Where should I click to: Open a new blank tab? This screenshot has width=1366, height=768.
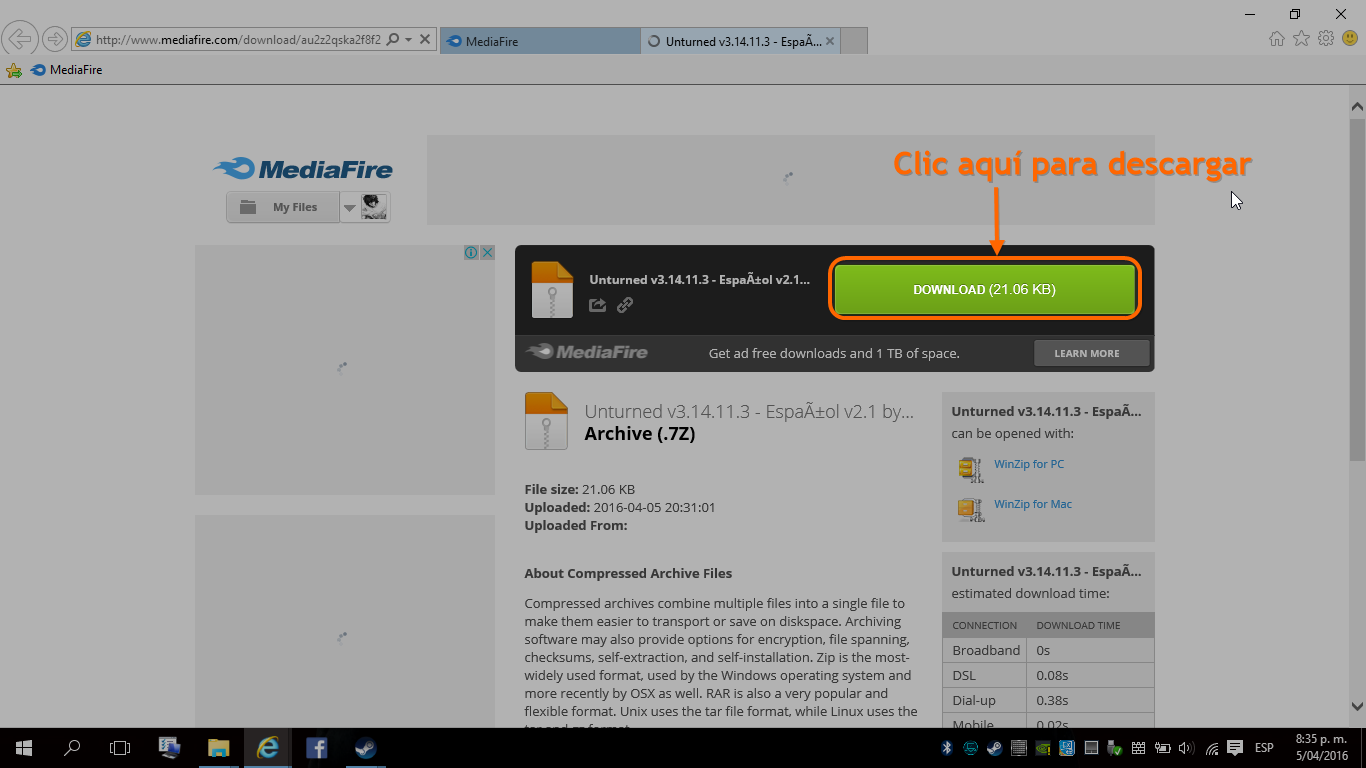(854, 41)
